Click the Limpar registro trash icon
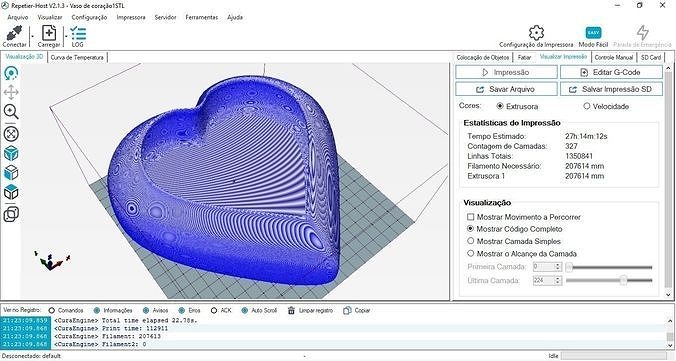 coord(291,310)
